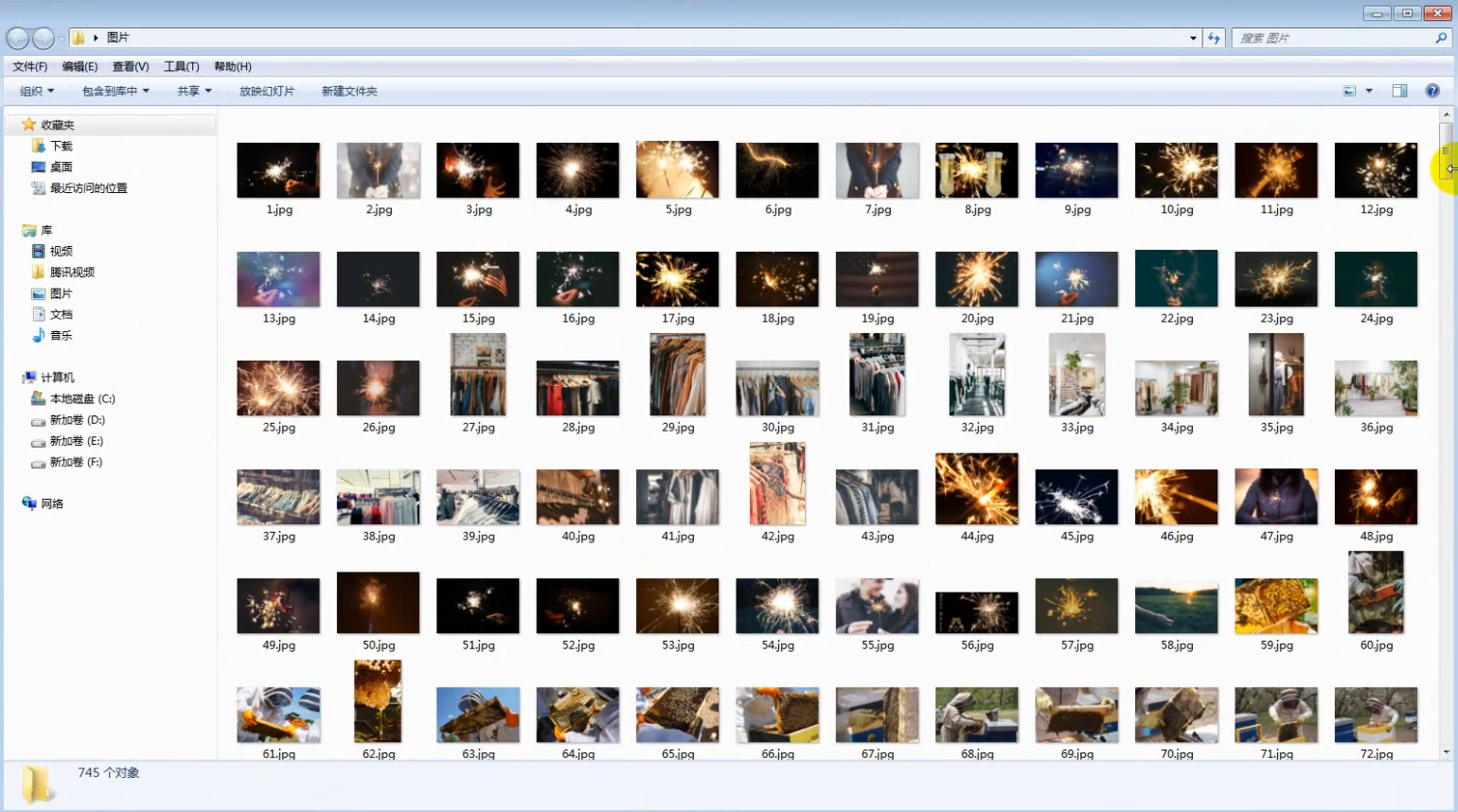
Task: Select the 收藏夹 star icon
Action: (29, 124)
